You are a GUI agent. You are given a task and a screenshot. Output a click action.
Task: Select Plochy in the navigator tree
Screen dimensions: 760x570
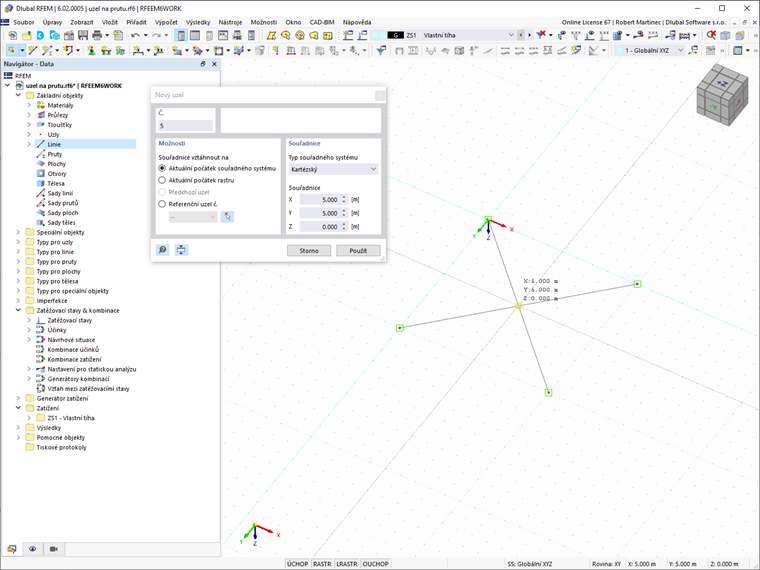pos(56,164)
